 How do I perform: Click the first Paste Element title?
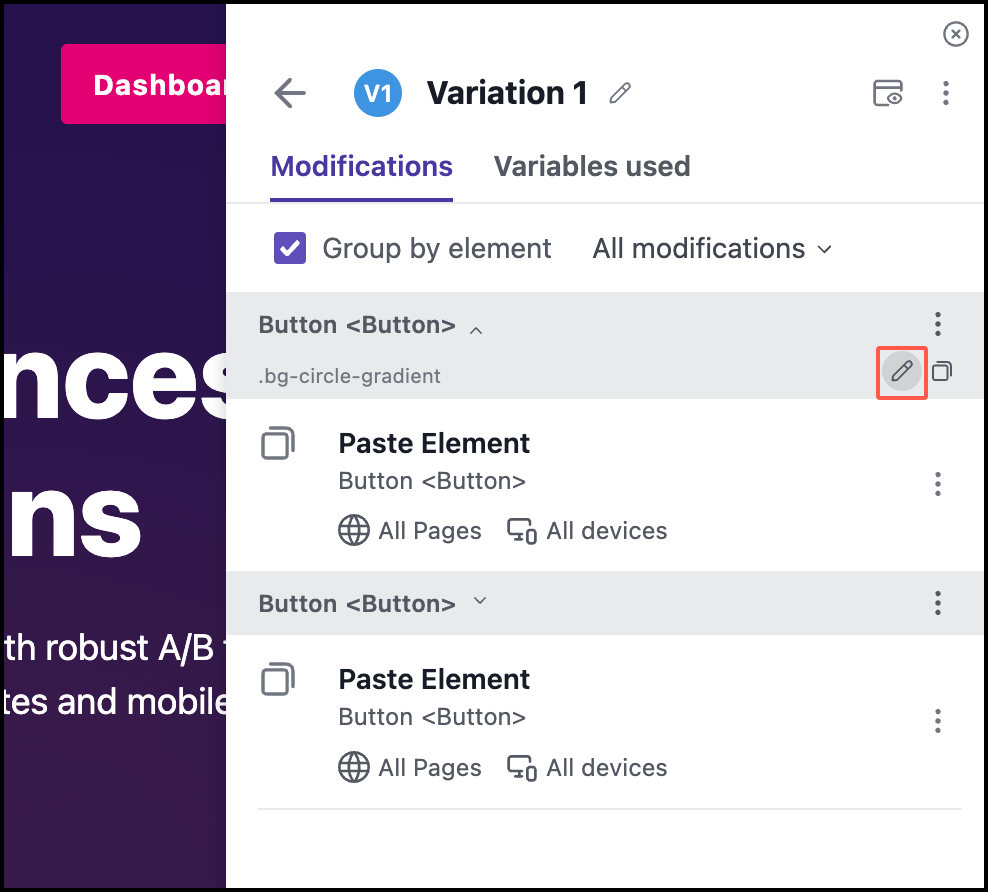[434, 443]
